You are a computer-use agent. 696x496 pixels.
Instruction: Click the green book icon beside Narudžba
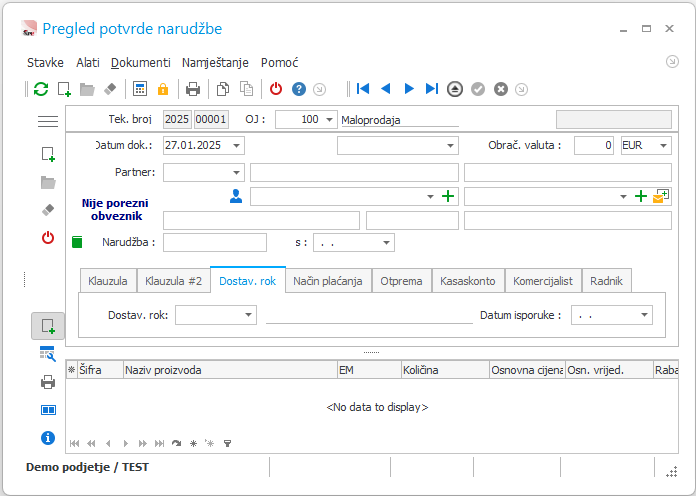click(x=77, y=242)
